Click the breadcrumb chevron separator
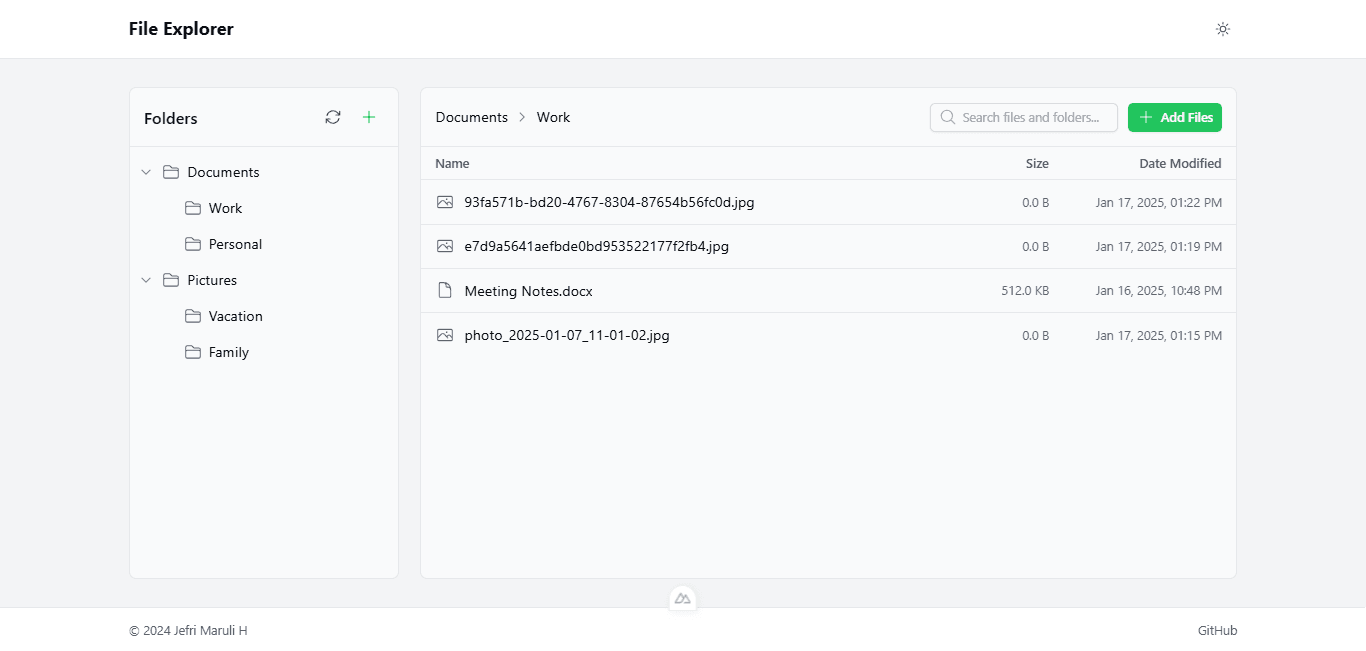This screenshot has height=651, width=1366. 522,117
